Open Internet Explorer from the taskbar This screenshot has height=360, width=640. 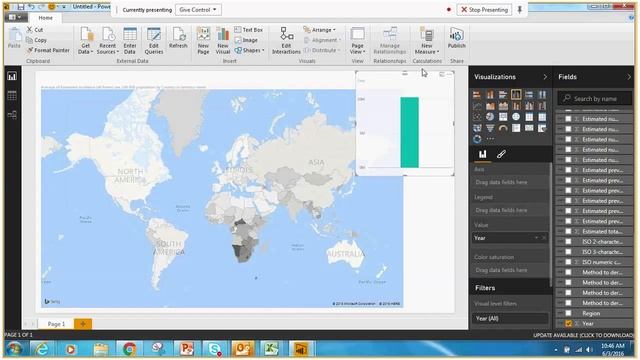click(x=41, y=349)
